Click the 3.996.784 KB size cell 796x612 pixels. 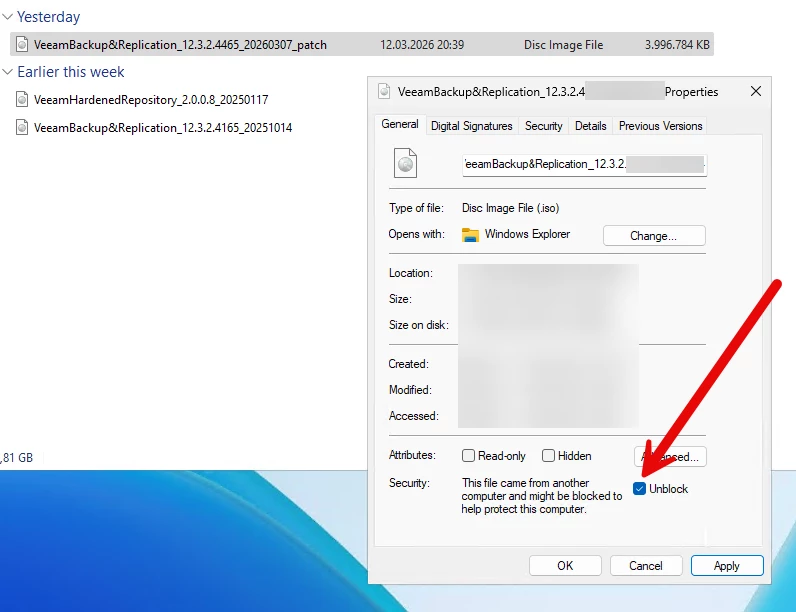coord(677,45)
